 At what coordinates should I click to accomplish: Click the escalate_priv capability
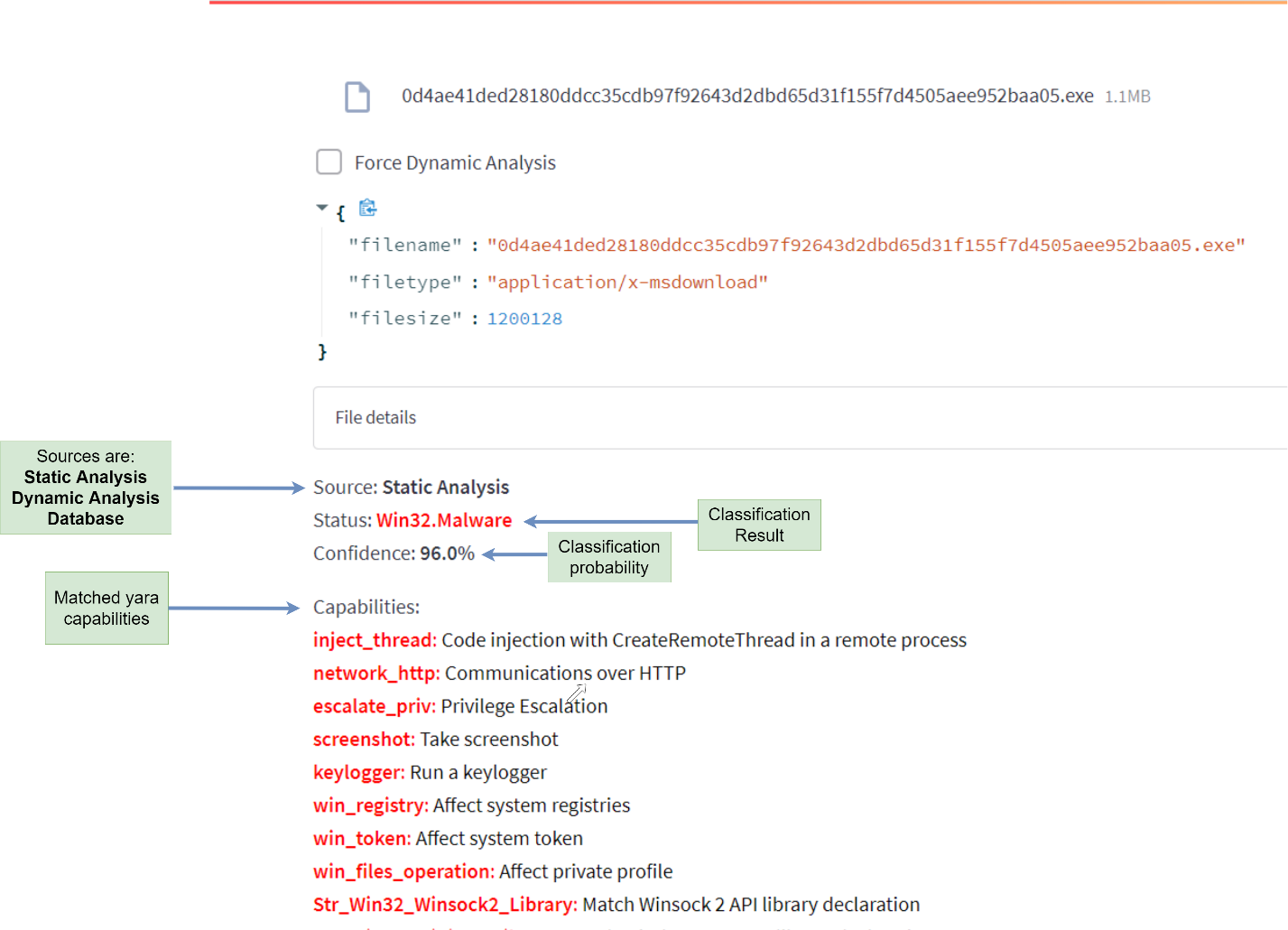pyautogui.click(x=375, y=707)
